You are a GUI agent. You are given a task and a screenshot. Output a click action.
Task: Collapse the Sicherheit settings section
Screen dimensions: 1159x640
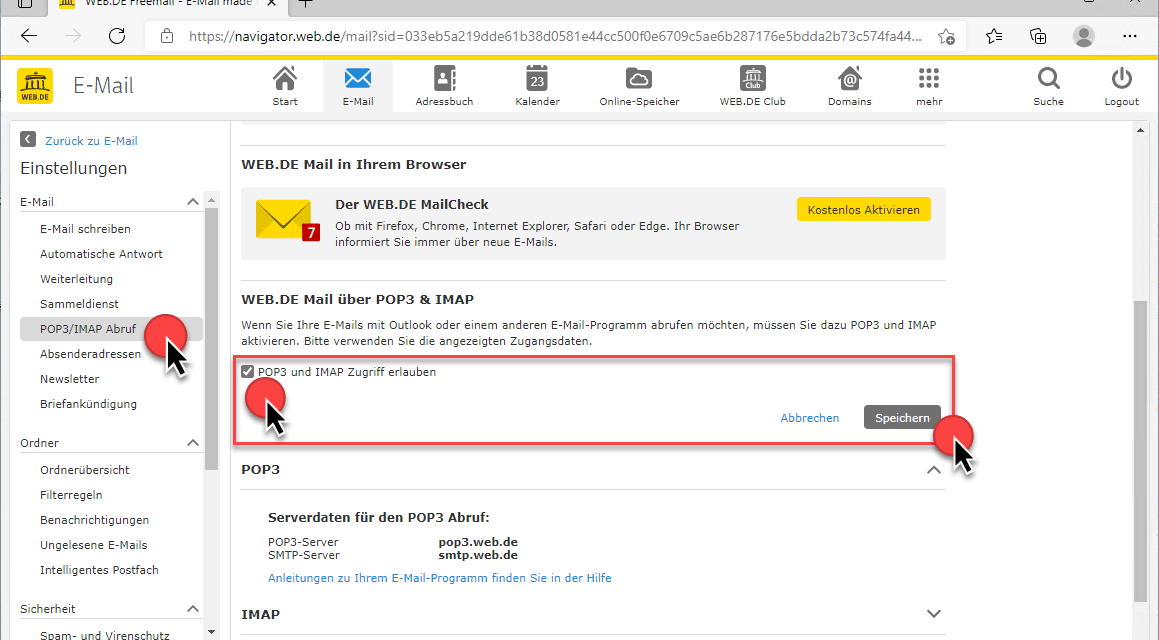[193, 609]
